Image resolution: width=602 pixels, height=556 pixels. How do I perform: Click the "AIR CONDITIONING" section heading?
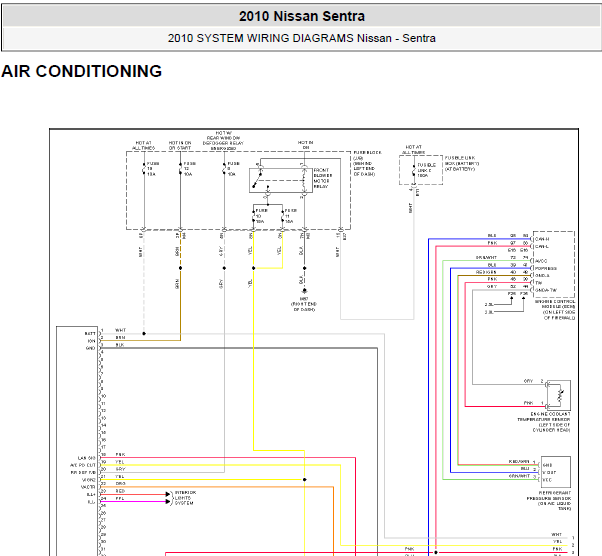pyautogui.click(x=81, y=71)
